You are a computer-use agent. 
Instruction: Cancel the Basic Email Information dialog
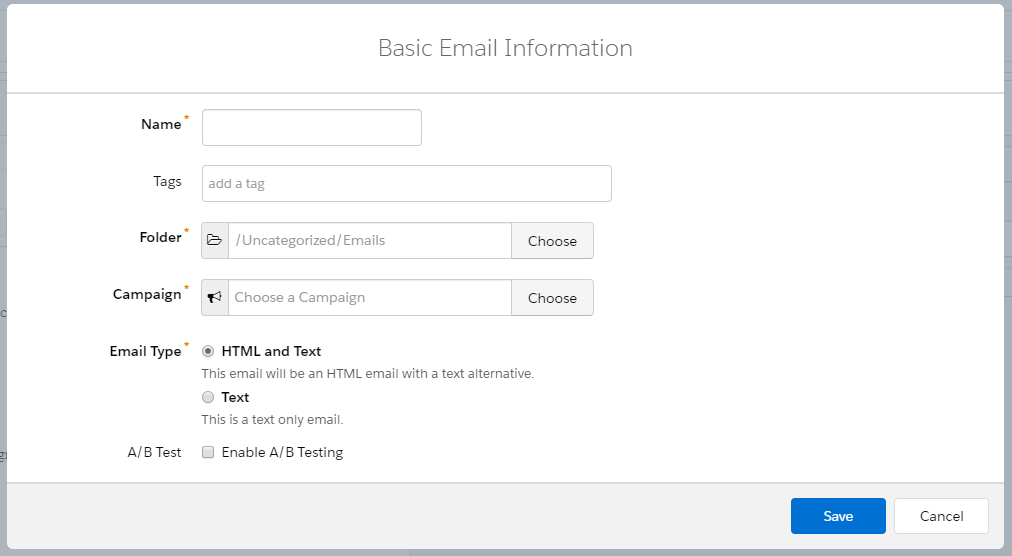pos(941,516)
